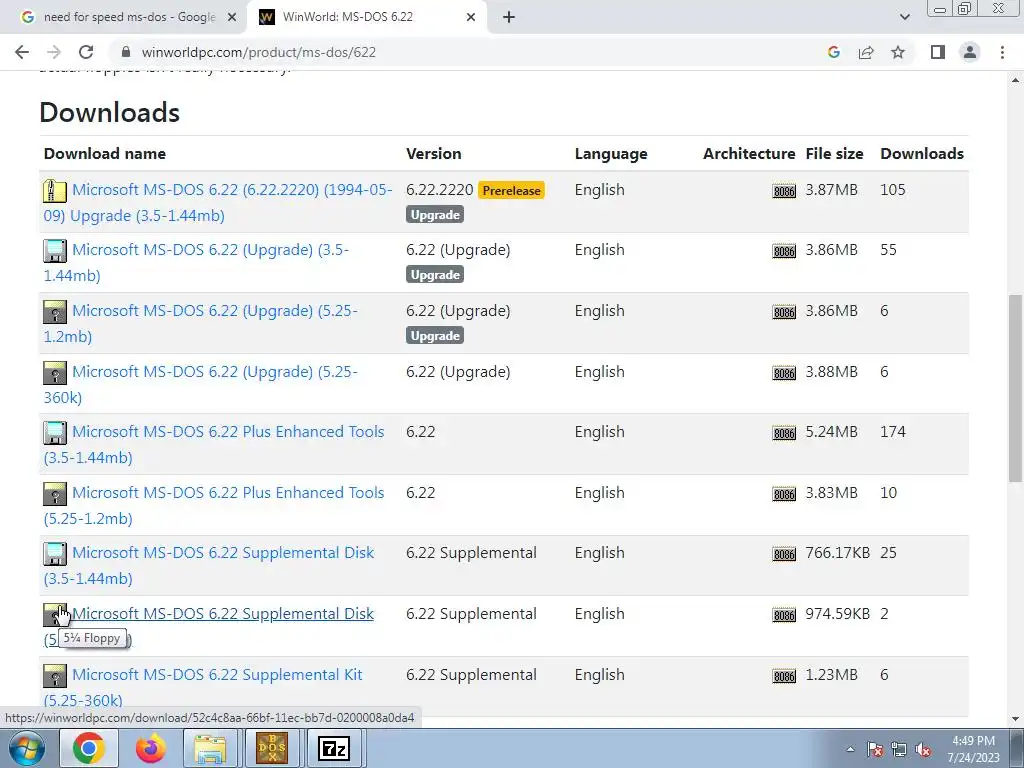Viewport: 1024px width, 768px height.
Task: Open the Chrome profile menu
Action: coord(970,52)
